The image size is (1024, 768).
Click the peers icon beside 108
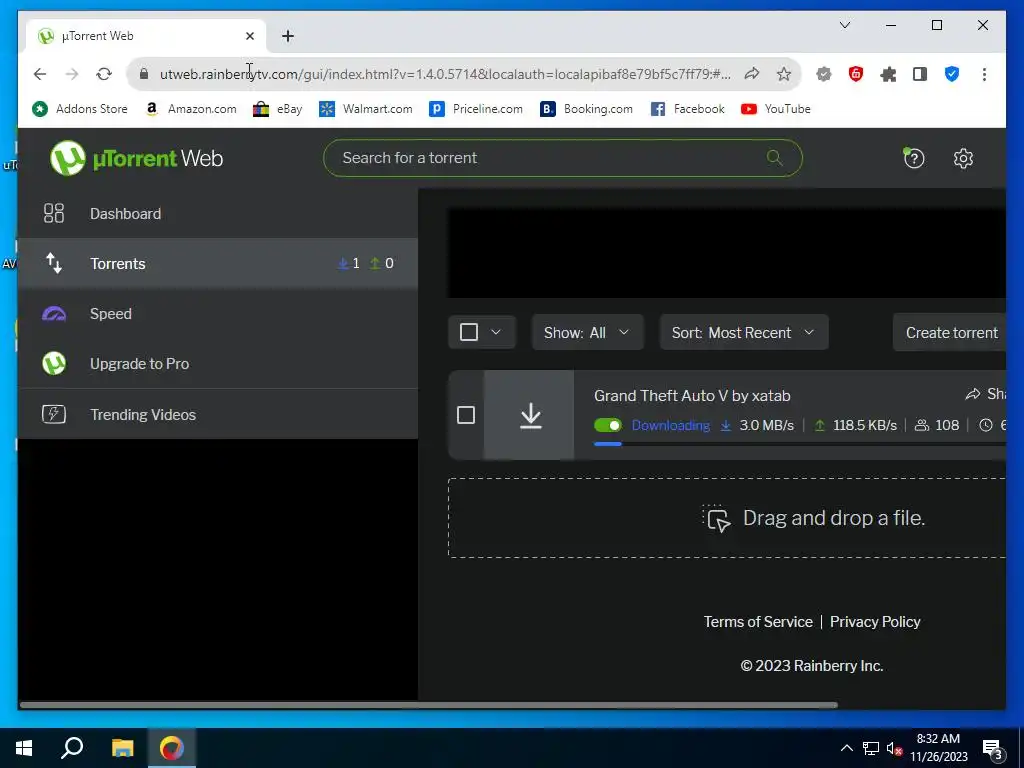point(921,425)
